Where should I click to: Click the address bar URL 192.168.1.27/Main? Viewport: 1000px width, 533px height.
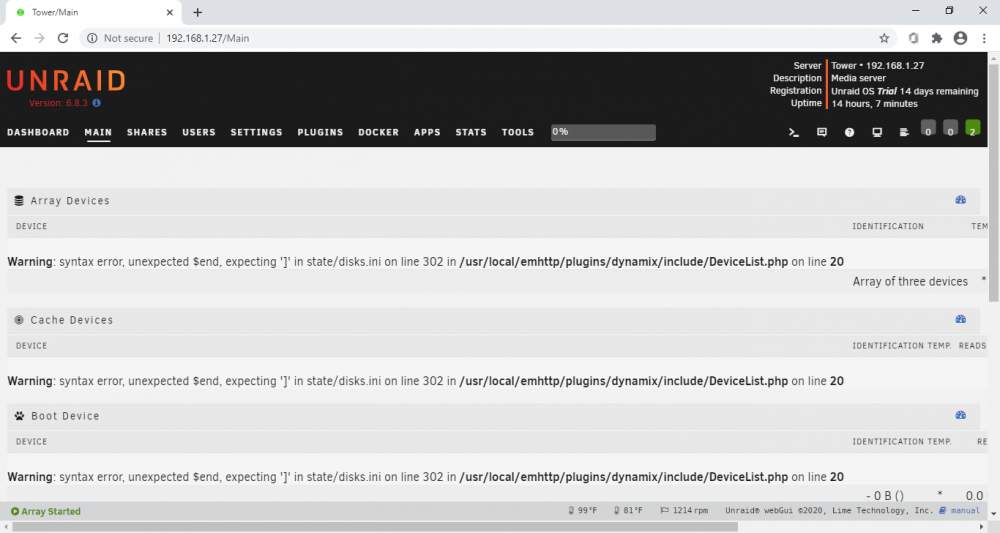tap(208, 38)
